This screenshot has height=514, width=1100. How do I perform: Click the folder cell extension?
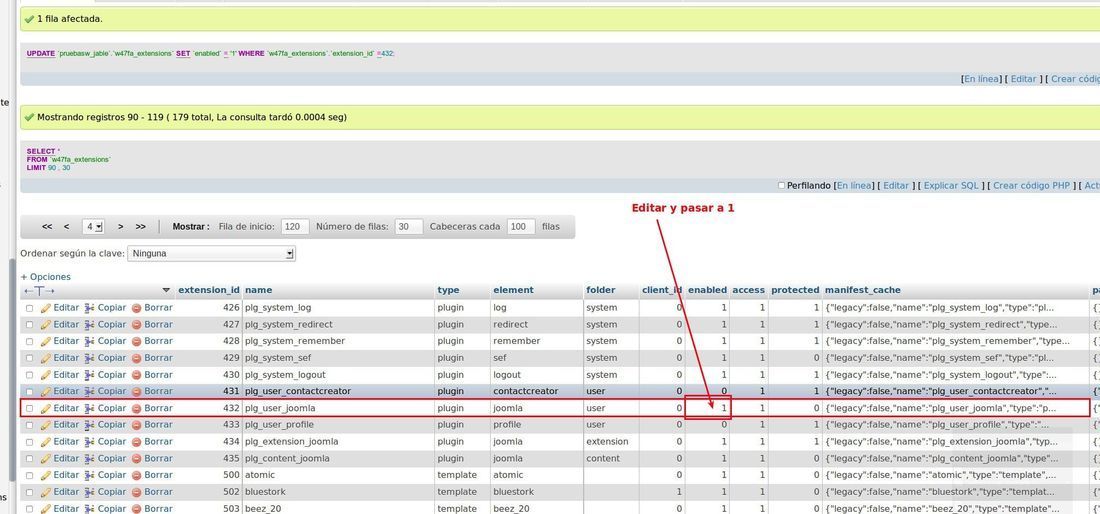610,442
